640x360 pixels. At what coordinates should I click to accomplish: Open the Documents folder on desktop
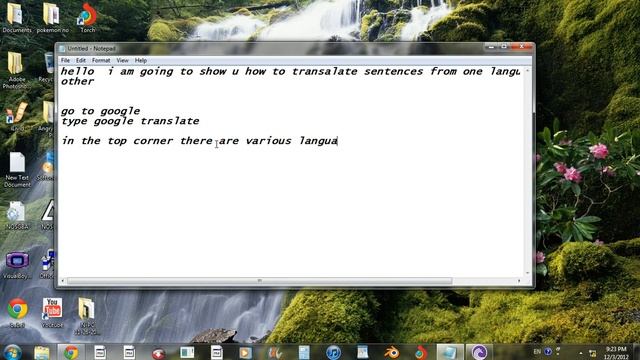pyautogui.click(x=17, y=18)
